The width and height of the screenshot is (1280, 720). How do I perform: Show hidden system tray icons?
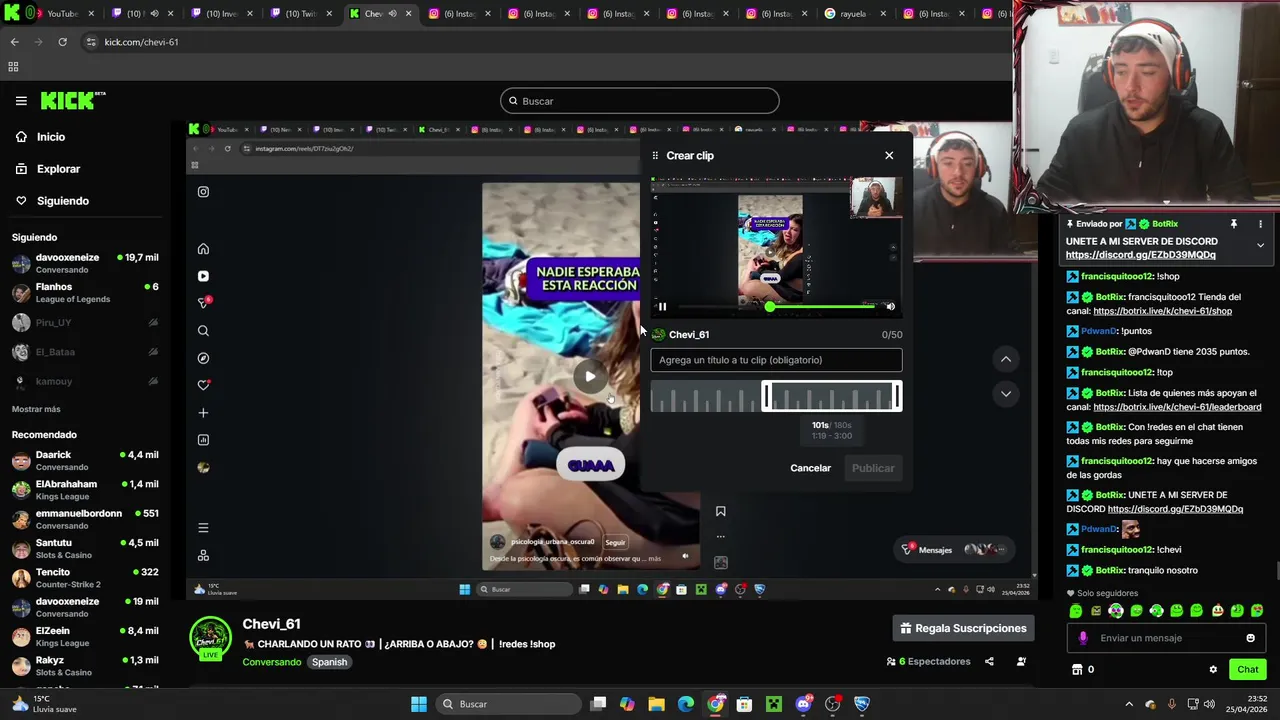(1129, 704)
